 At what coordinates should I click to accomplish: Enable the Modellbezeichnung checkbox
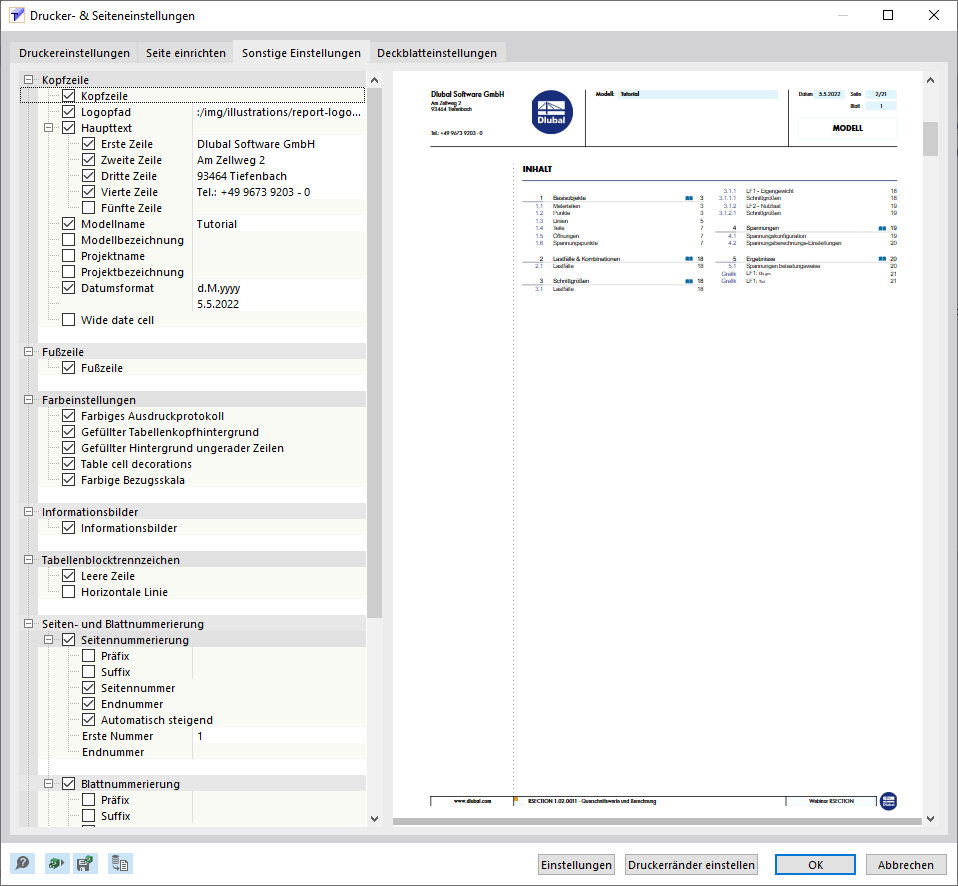click(x=68, y=240)
